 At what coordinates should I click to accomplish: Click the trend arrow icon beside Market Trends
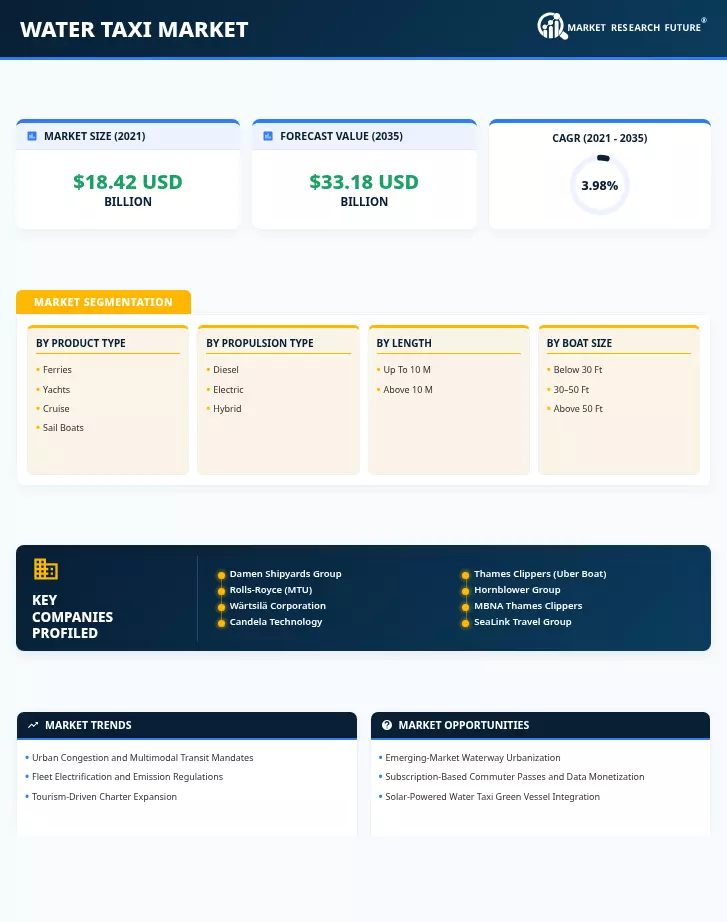(33, 725)
